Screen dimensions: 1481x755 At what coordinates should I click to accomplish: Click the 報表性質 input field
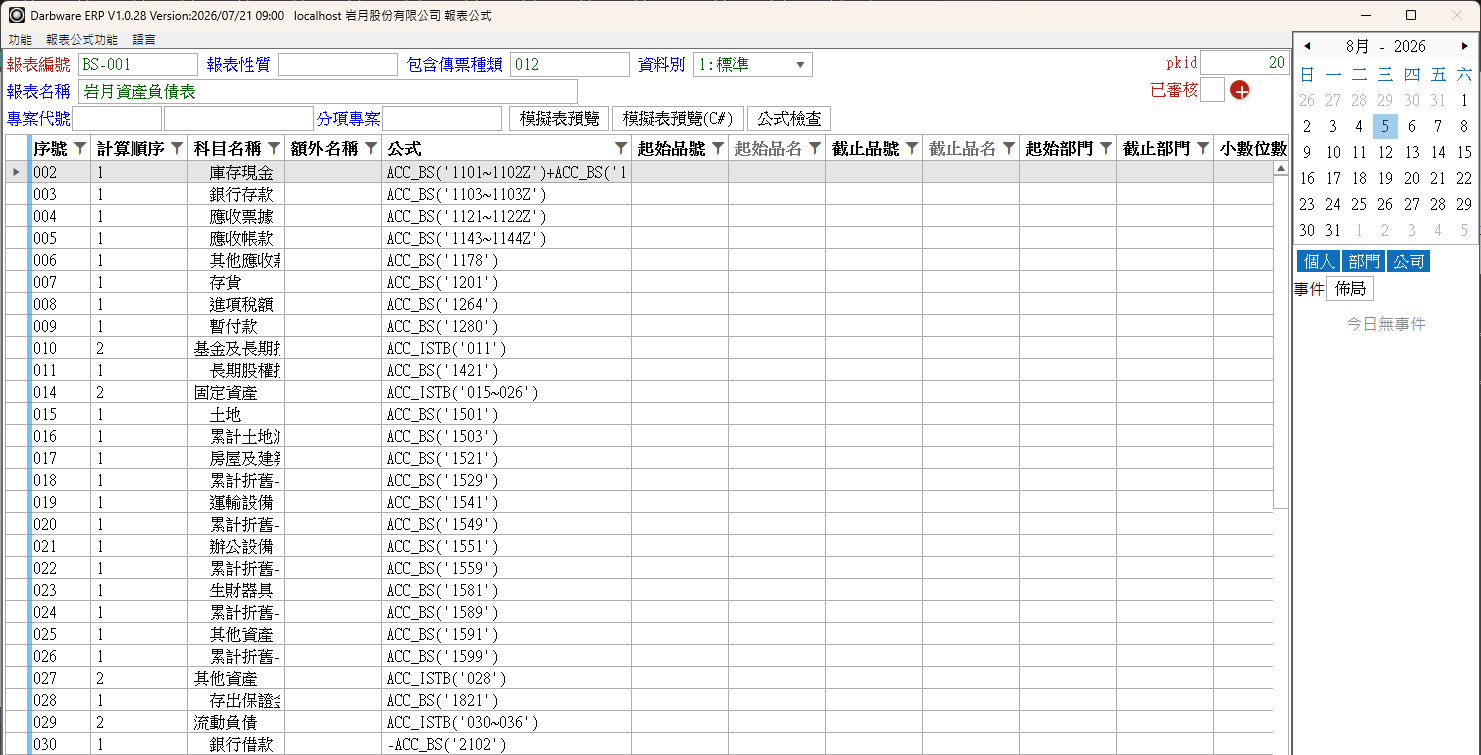point(338,65)
